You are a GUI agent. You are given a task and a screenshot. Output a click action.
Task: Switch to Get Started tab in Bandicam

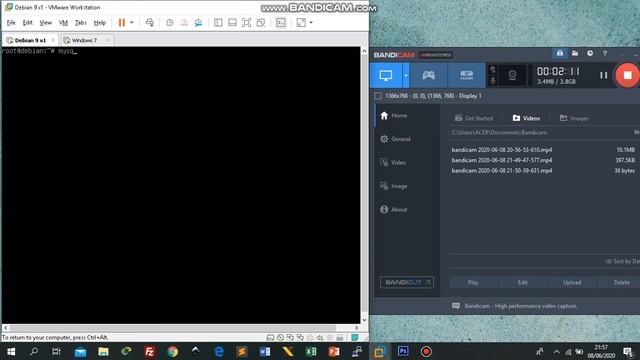point(474,118)
